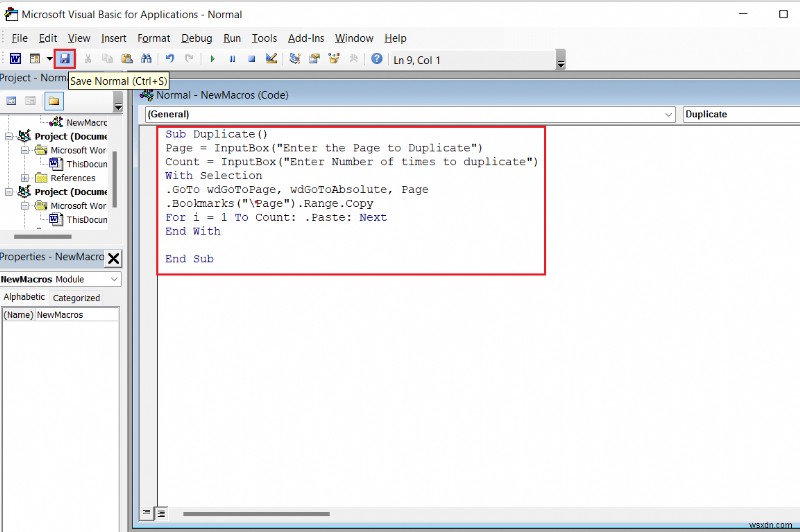Switch to the Categorized properties tab
This screenshot has height=532, width=800.
pos(76,298)
